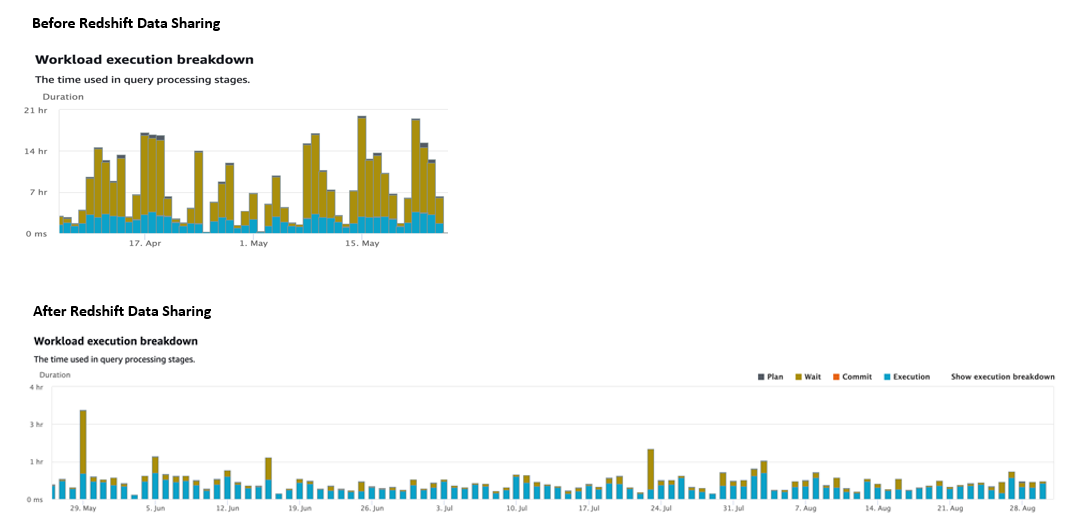Click the Duration label of the Before chart

pos(63,96)
